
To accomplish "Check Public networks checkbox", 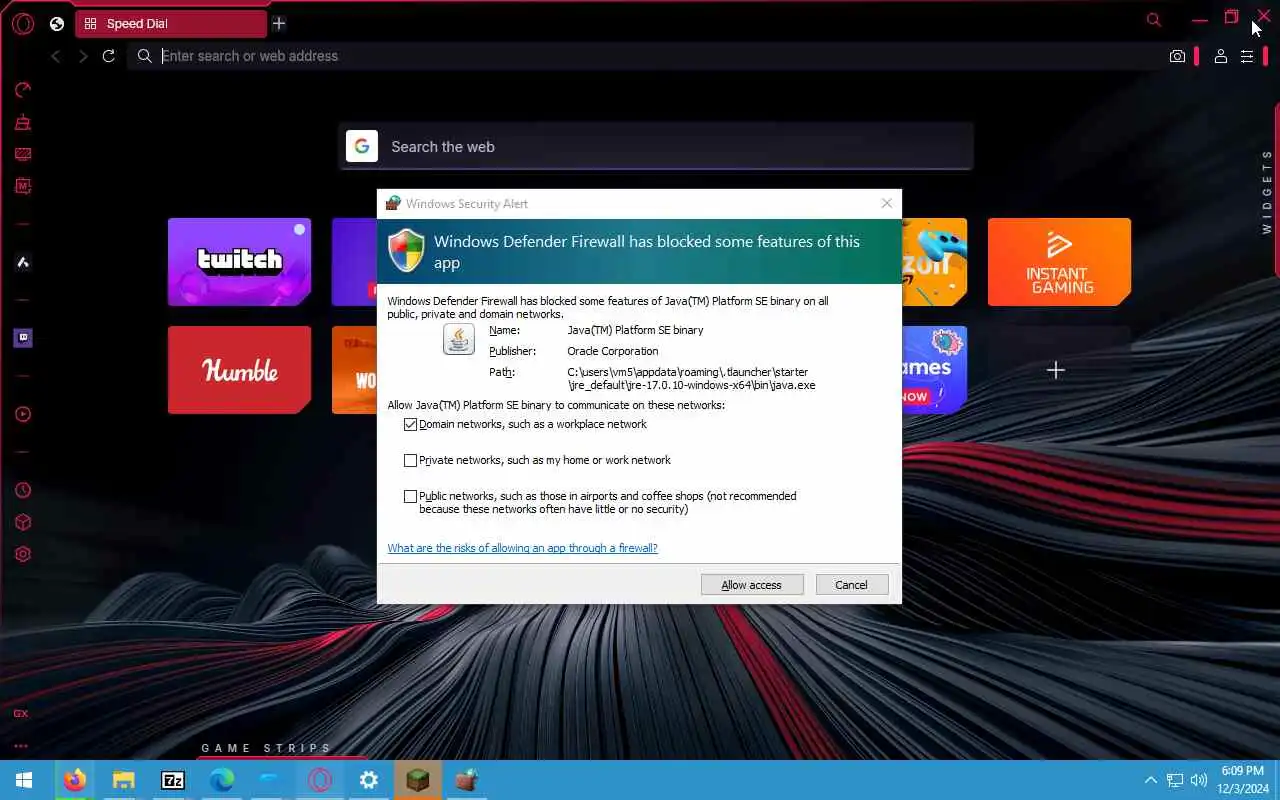I will pos(410,496).
